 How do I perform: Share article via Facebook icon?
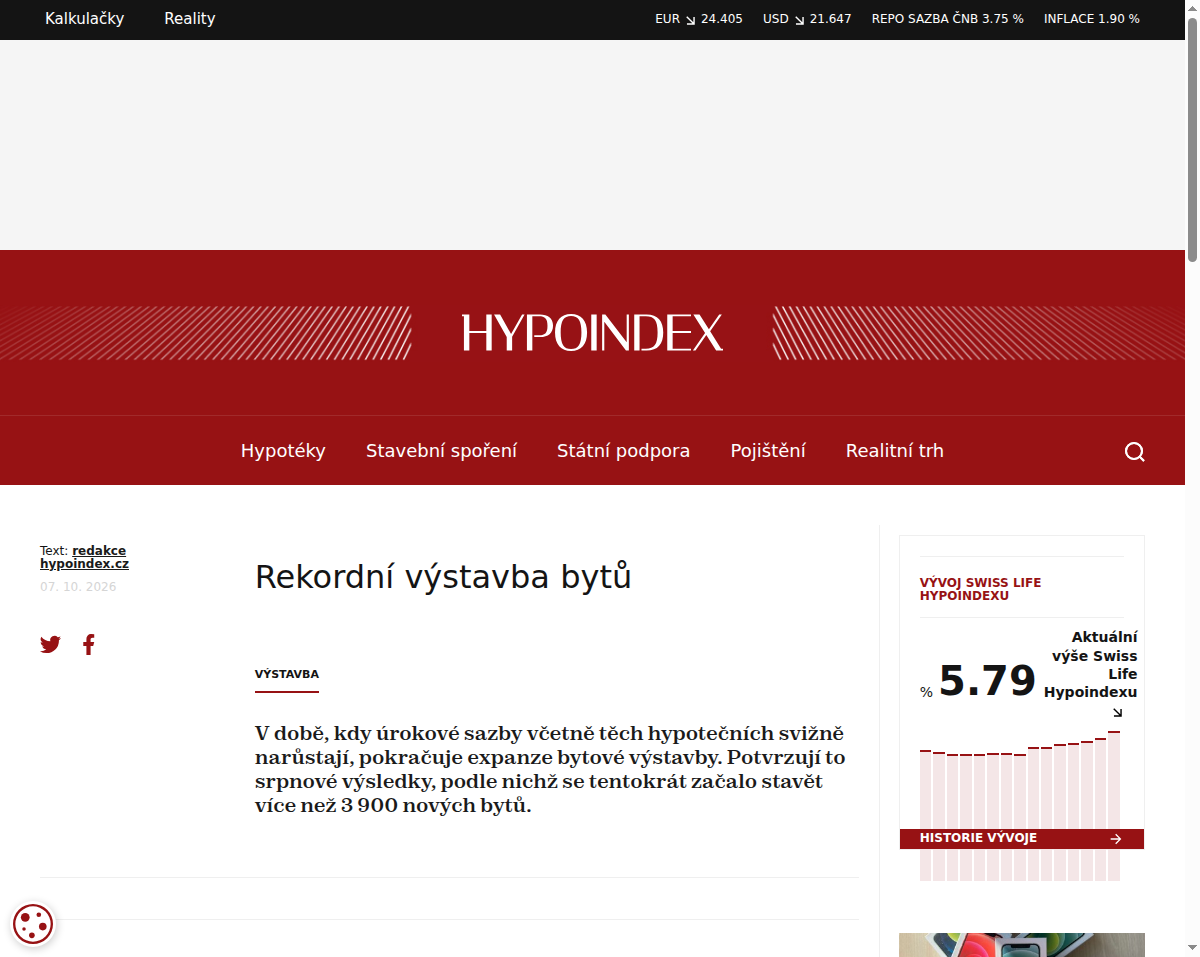point(89,645)
